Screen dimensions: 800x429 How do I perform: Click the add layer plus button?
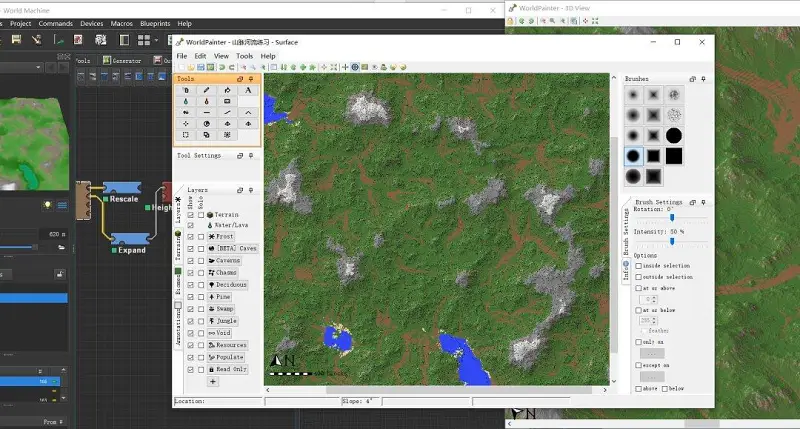[213, 382]
